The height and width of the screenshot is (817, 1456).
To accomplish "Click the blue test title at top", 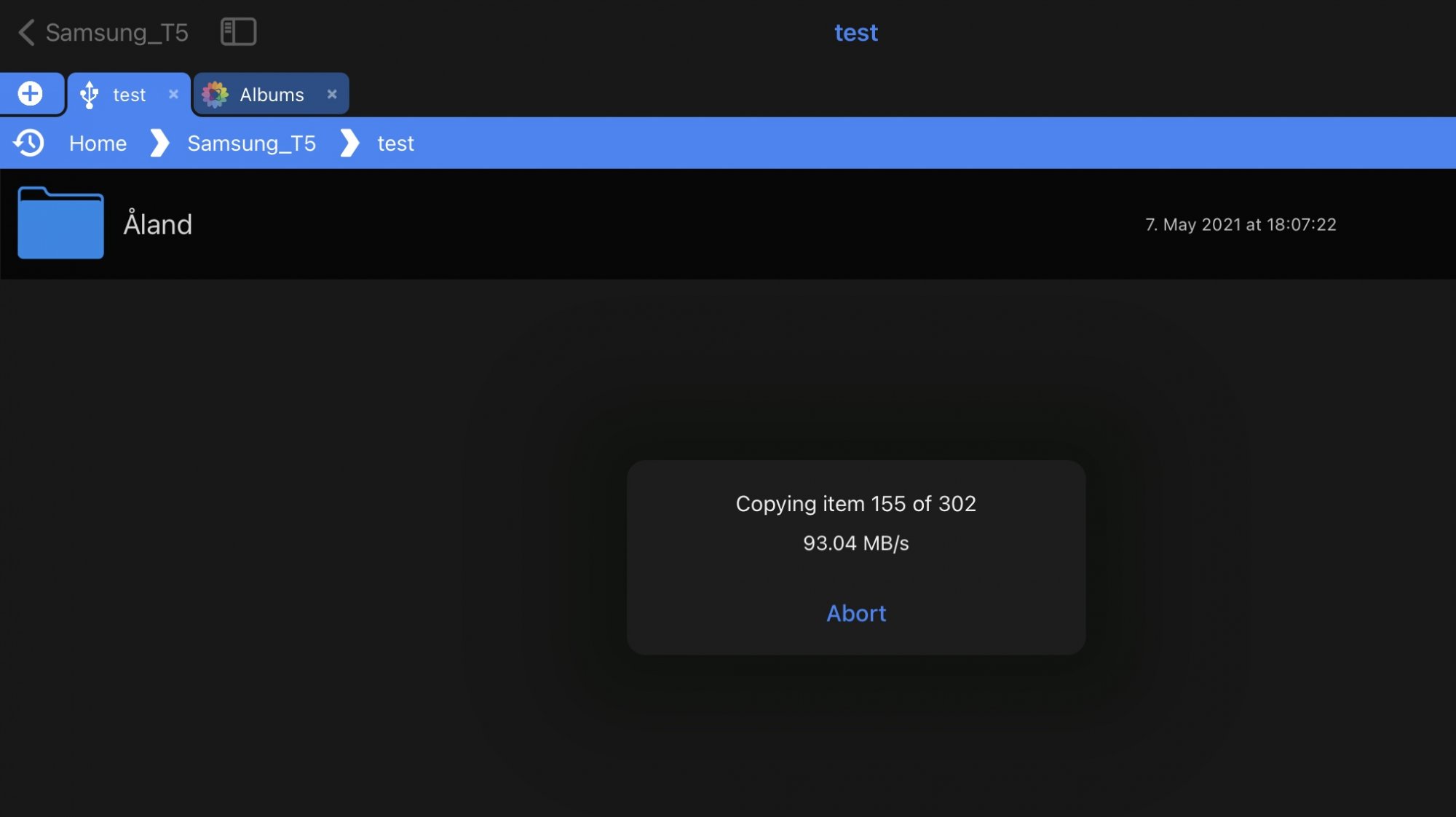I will pyautogui.click(x=856, y=33).
